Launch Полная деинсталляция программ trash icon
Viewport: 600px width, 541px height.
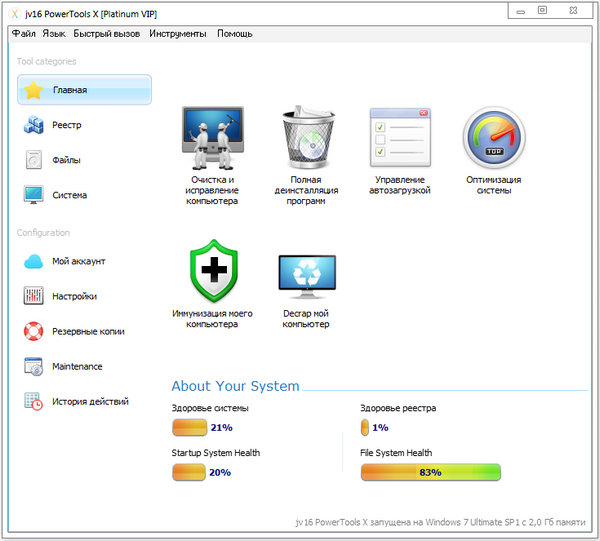306,138
